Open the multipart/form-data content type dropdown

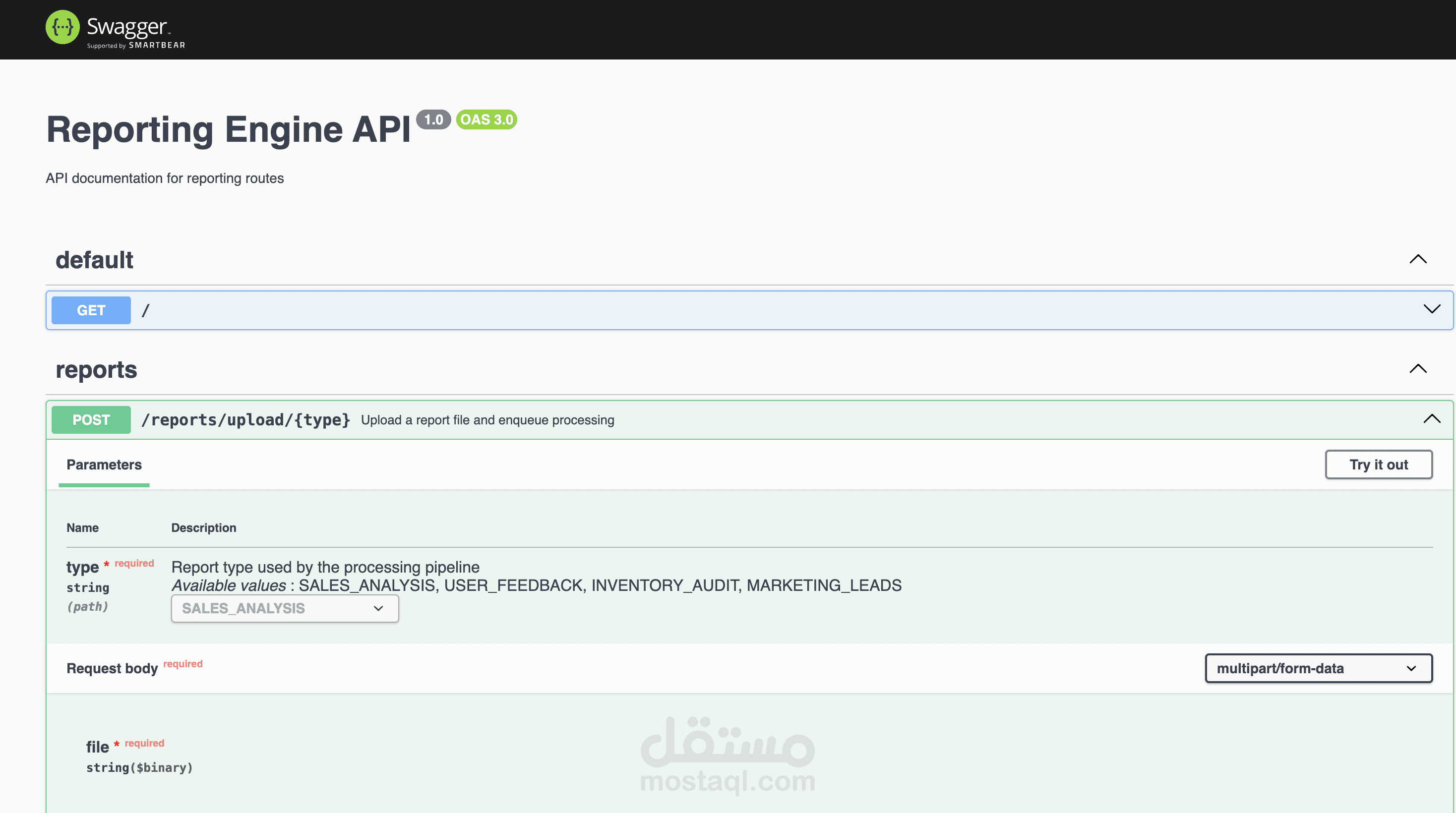(x=1318, y=668)
